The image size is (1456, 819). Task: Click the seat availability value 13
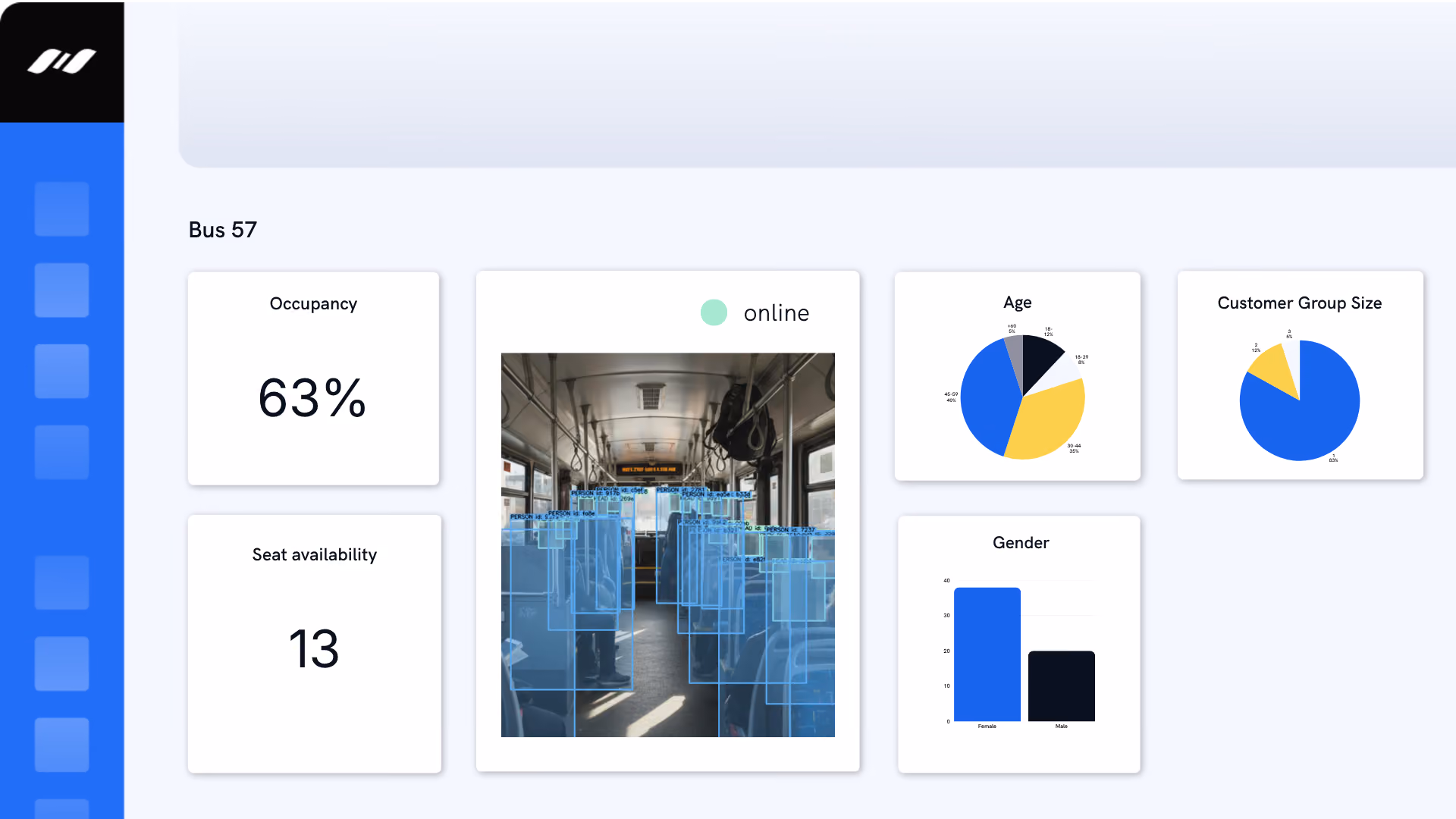(314, 649)
